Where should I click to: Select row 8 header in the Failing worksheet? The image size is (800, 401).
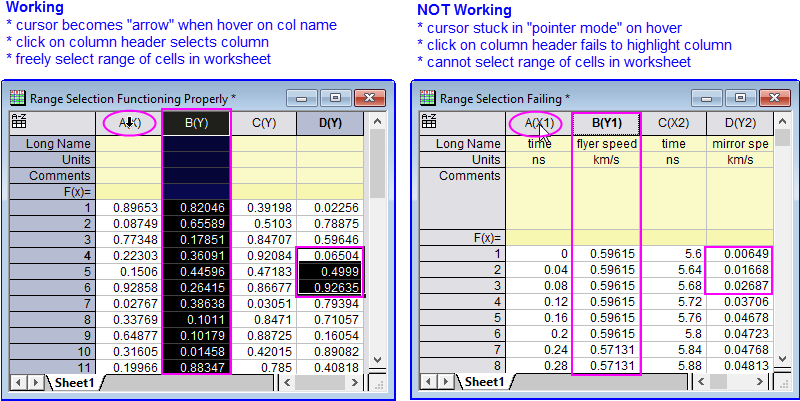[x=462, y=366]
